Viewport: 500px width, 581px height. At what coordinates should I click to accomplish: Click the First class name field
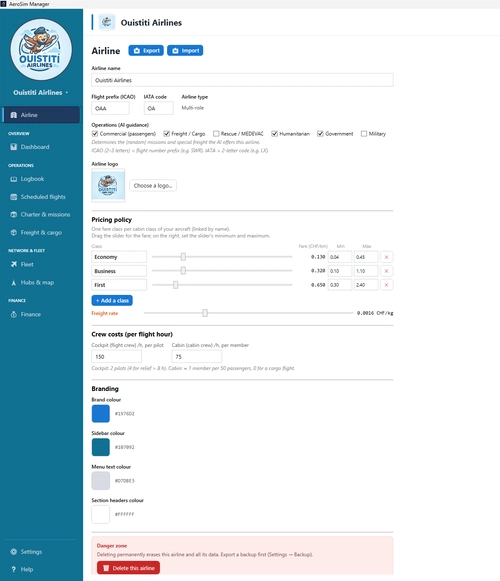click(119, 285)
